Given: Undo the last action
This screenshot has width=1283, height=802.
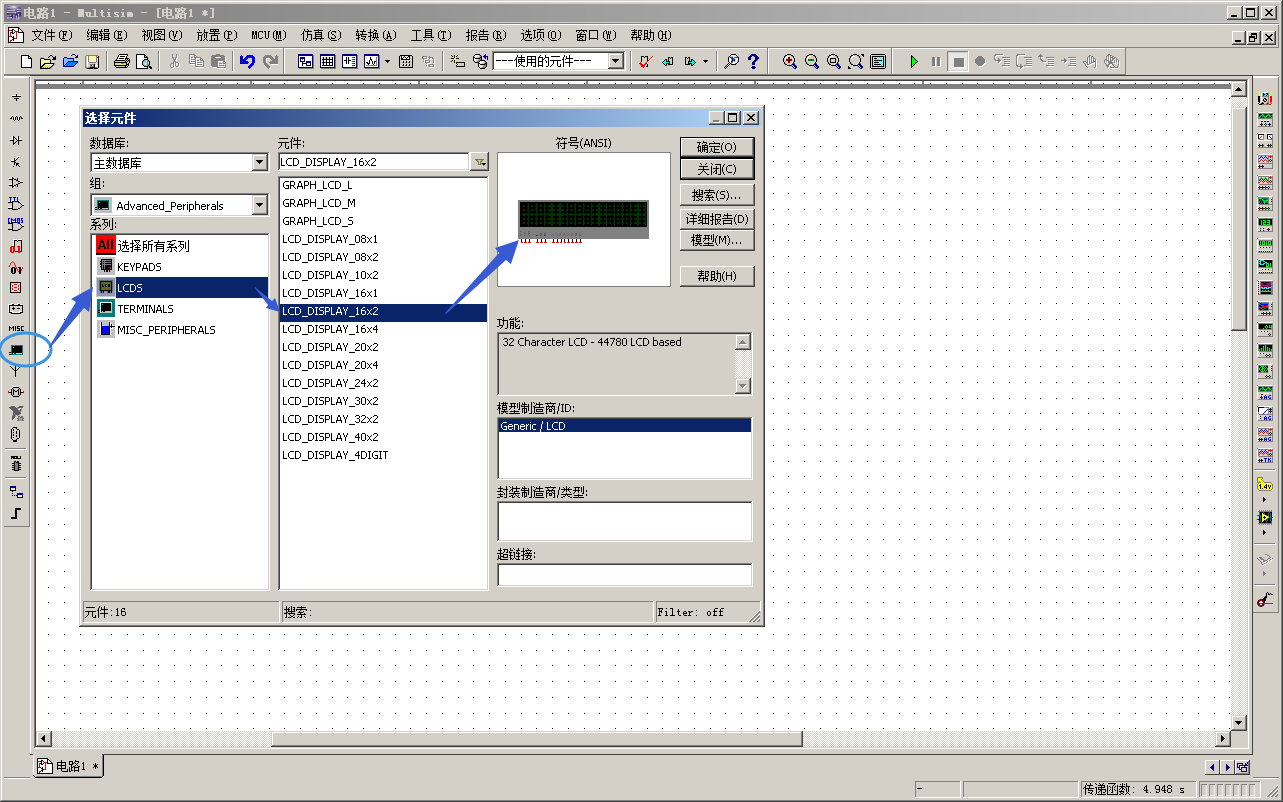Looking at the screenshot, I should point(247,61).
